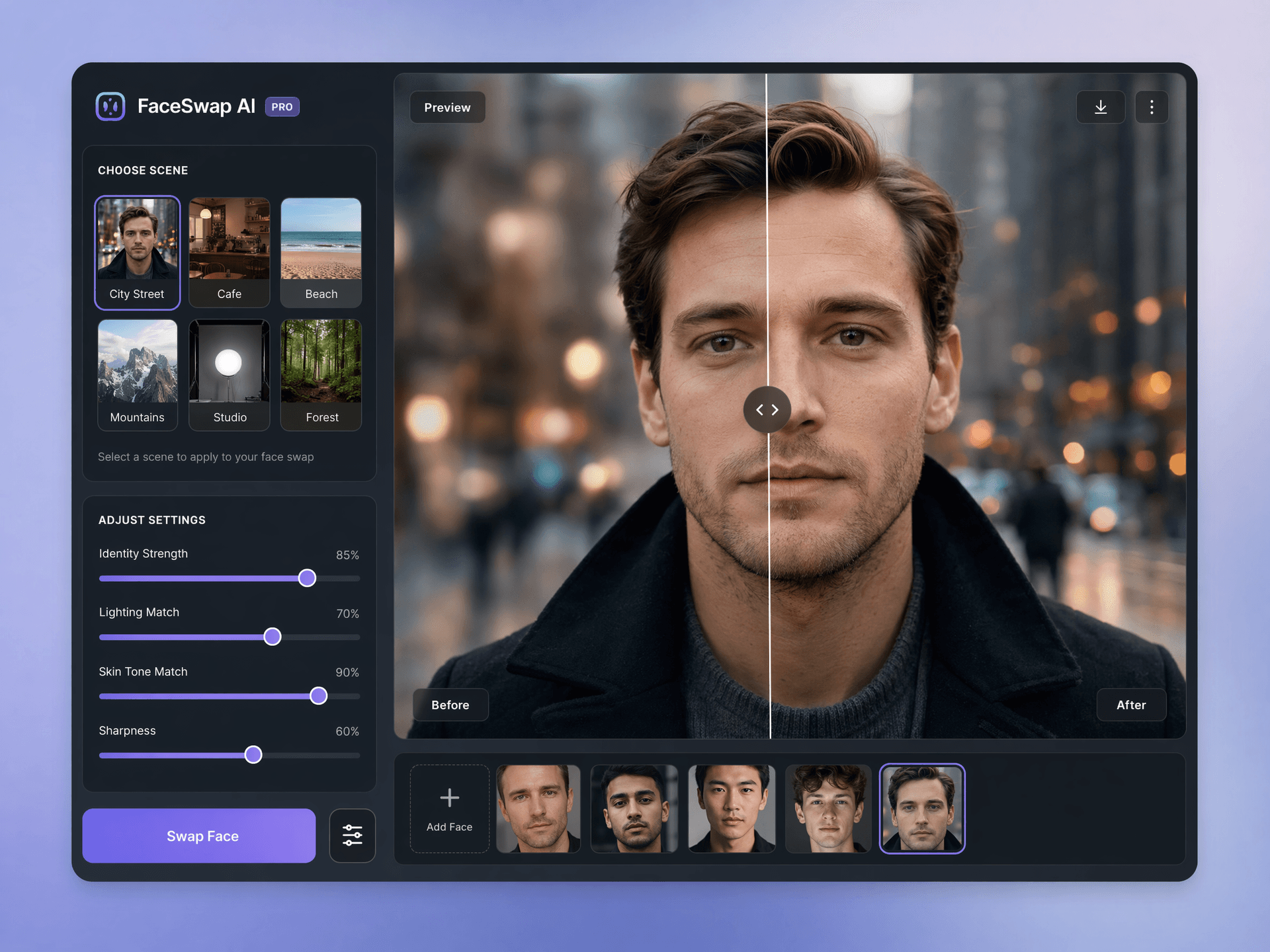Click the Sharpness slider knob

point(253,755)
